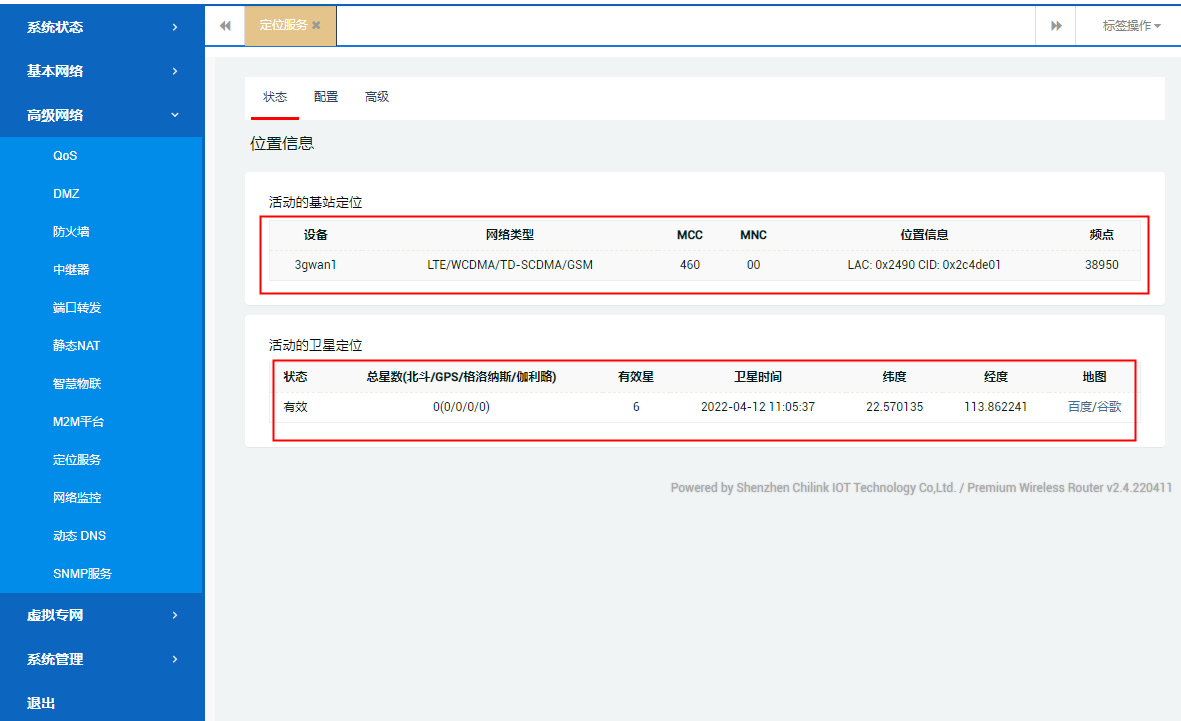The image size is (1181, 721).
Task: Switch to the 高级 tab
Action: tap(376, 97)
